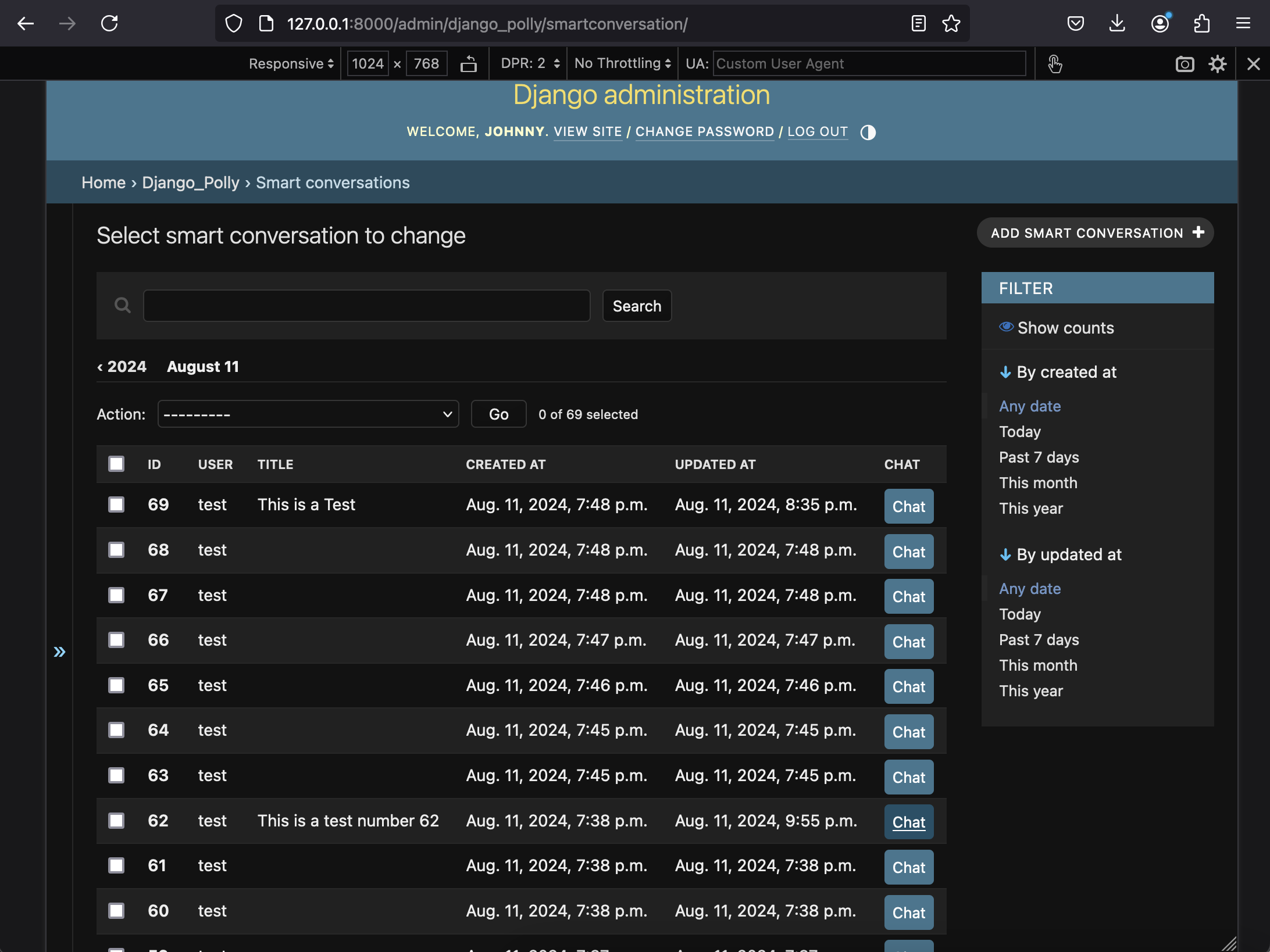
Task: Toggle the checkbox for conversation ID 69
Action: pos(117,504)
